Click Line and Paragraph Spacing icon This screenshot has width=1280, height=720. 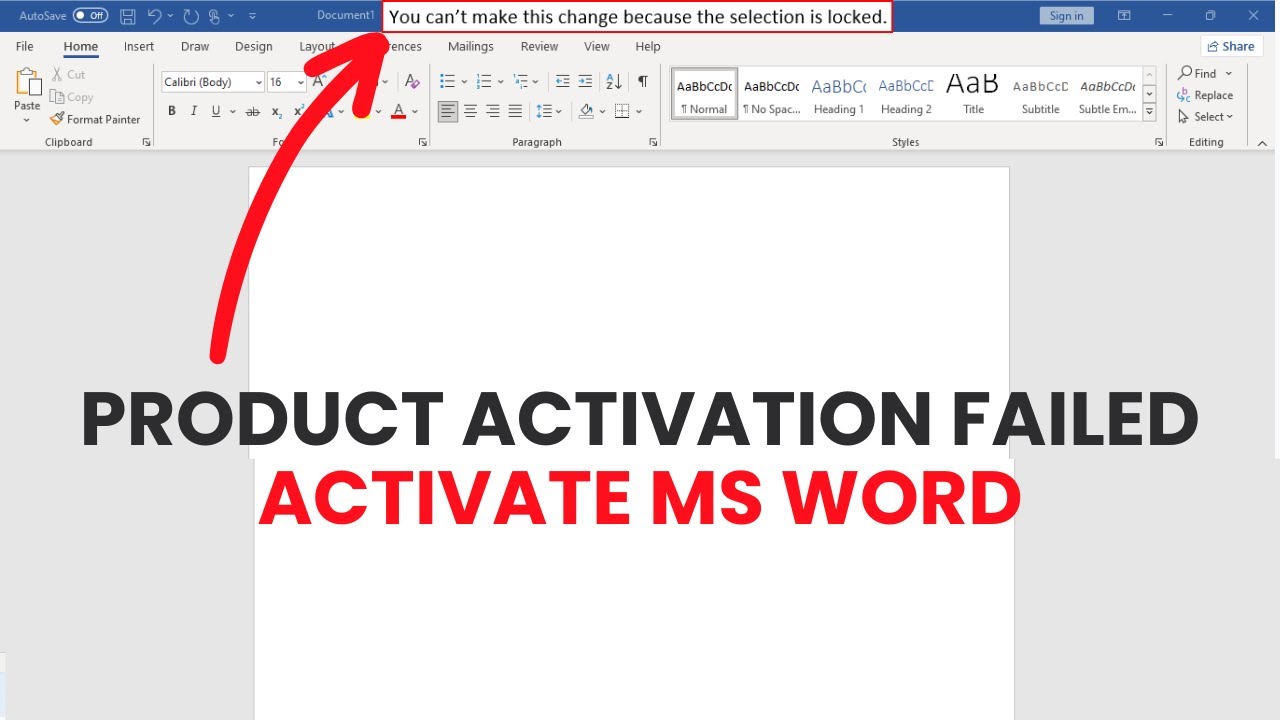coord(544,111)
